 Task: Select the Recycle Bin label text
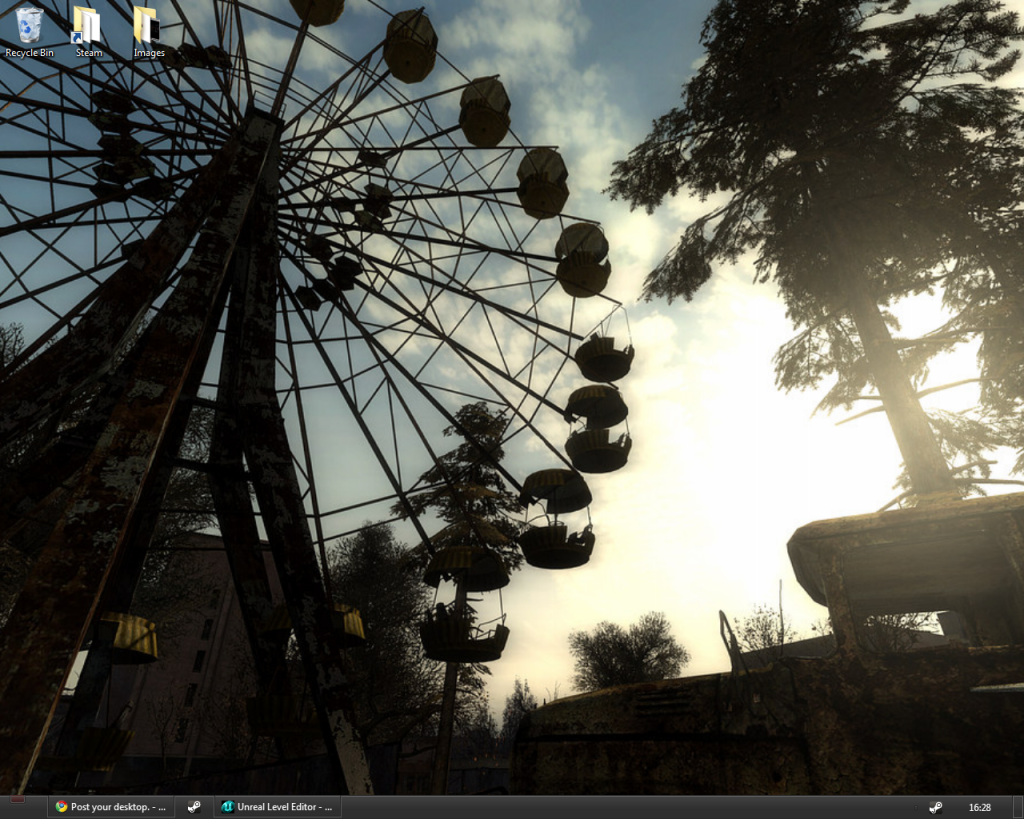click(29, 52)
